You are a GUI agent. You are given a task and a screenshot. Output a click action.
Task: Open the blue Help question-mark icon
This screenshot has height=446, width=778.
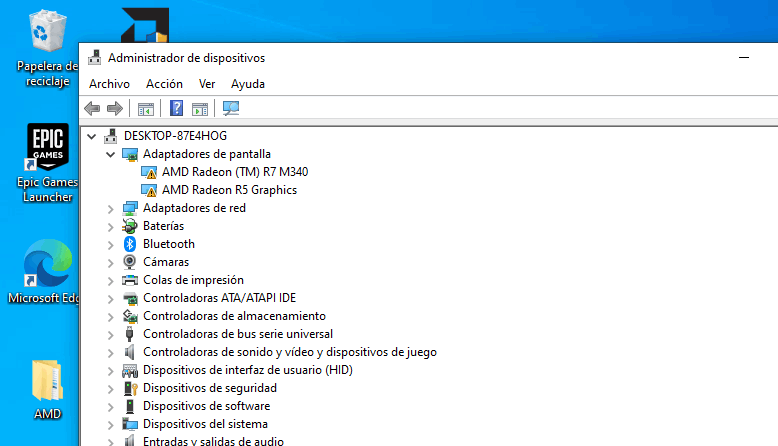[177, 108]
